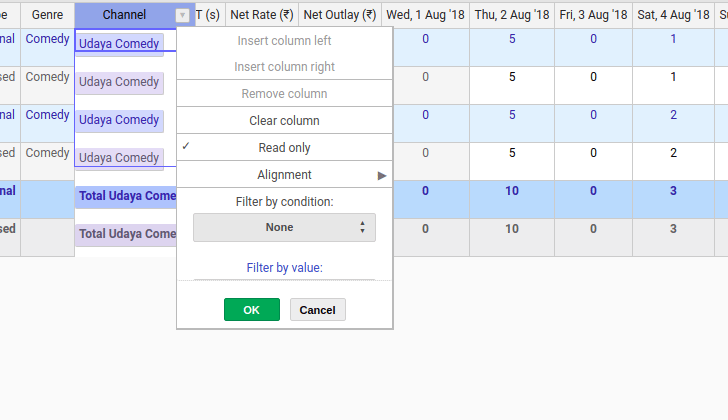The image size is (728, 420).
Task: Choose Insert column left
Action: coord(285,41)
